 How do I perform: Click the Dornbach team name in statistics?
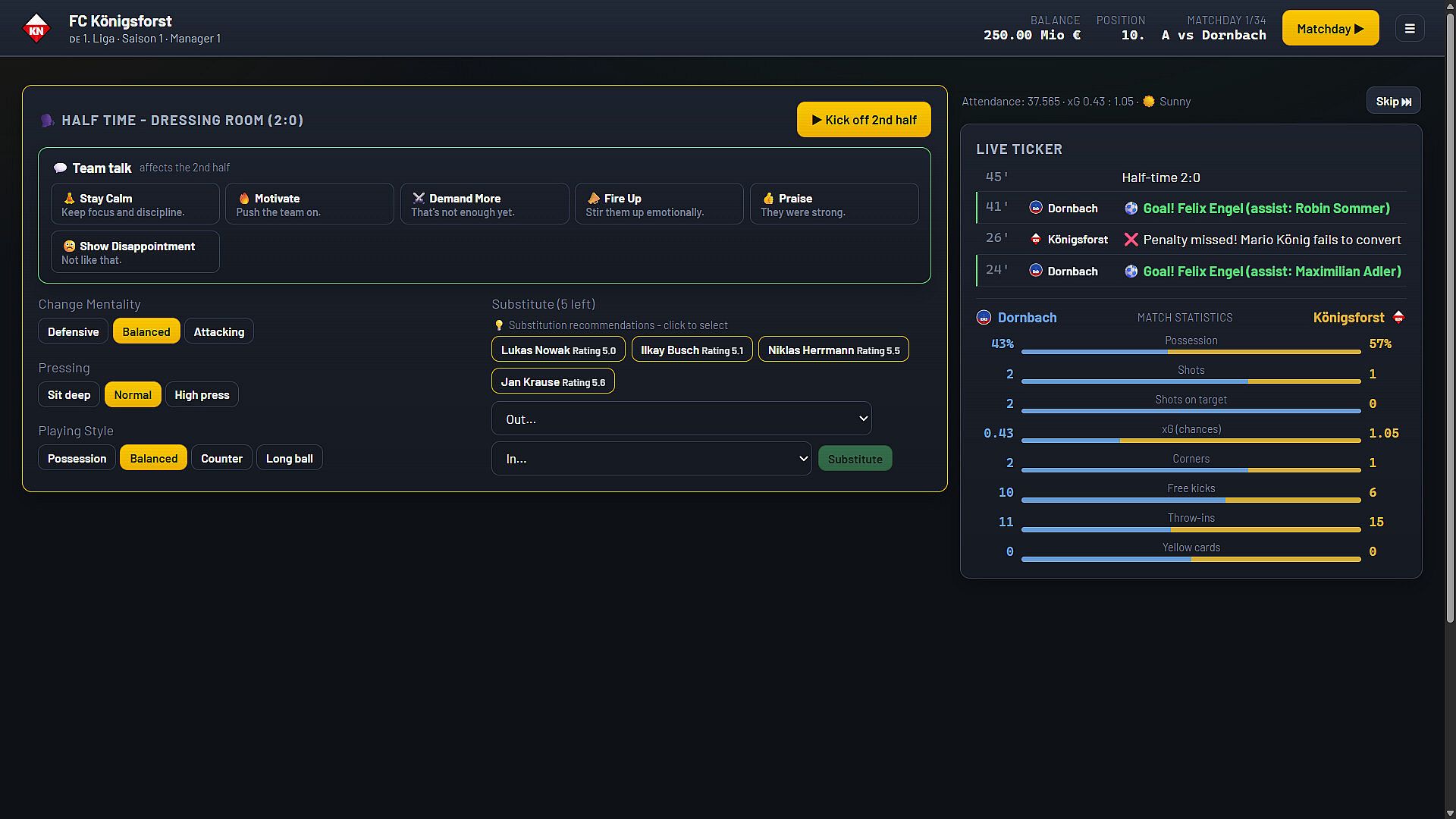tap(1027, 318)
